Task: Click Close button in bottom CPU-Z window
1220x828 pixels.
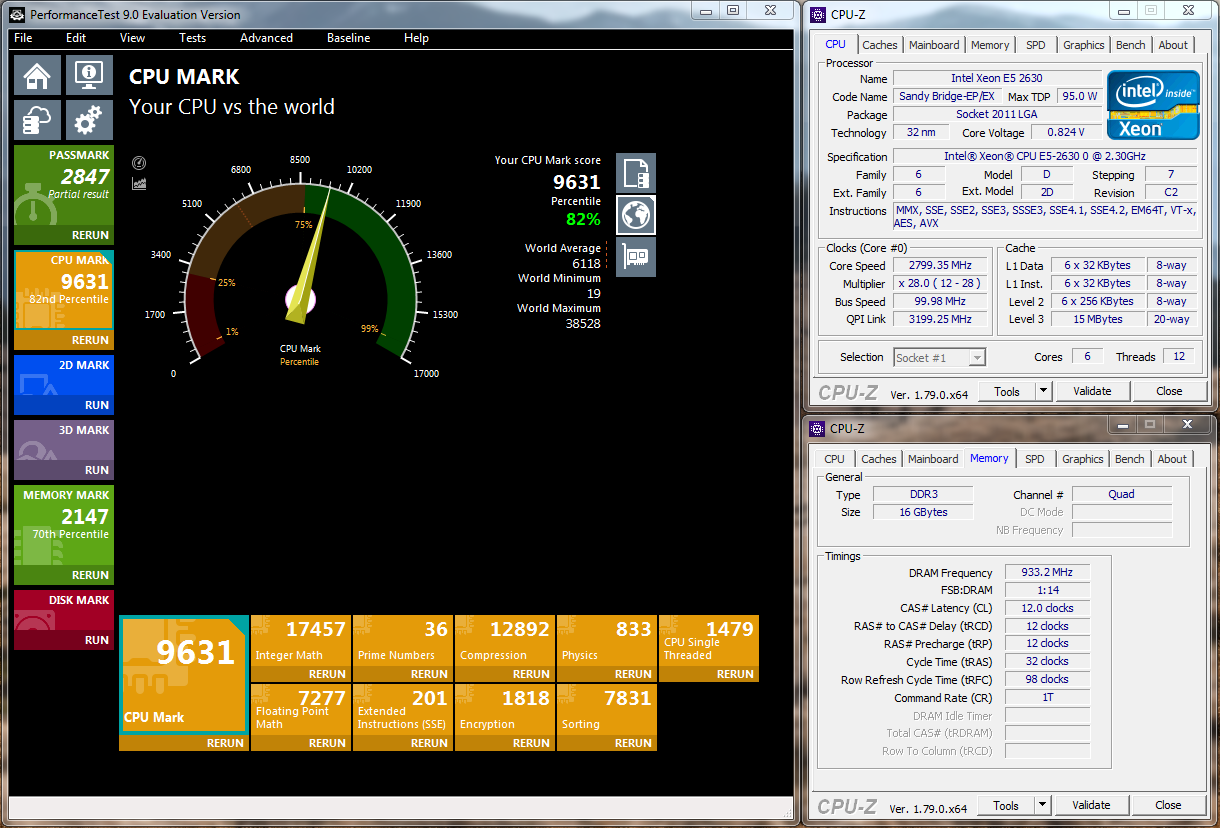Action: tap(1168, 805)
